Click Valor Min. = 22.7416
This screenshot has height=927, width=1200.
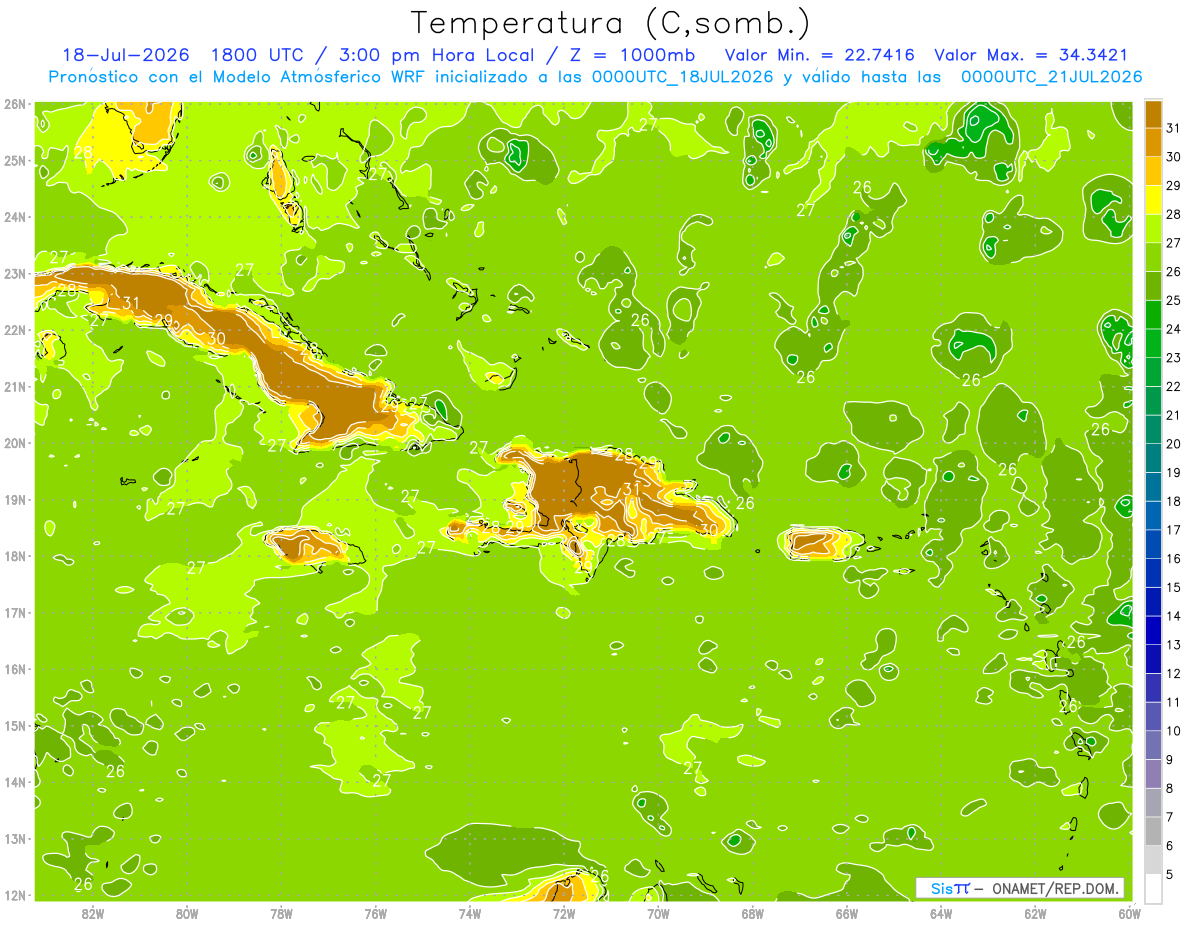[819, 55]
